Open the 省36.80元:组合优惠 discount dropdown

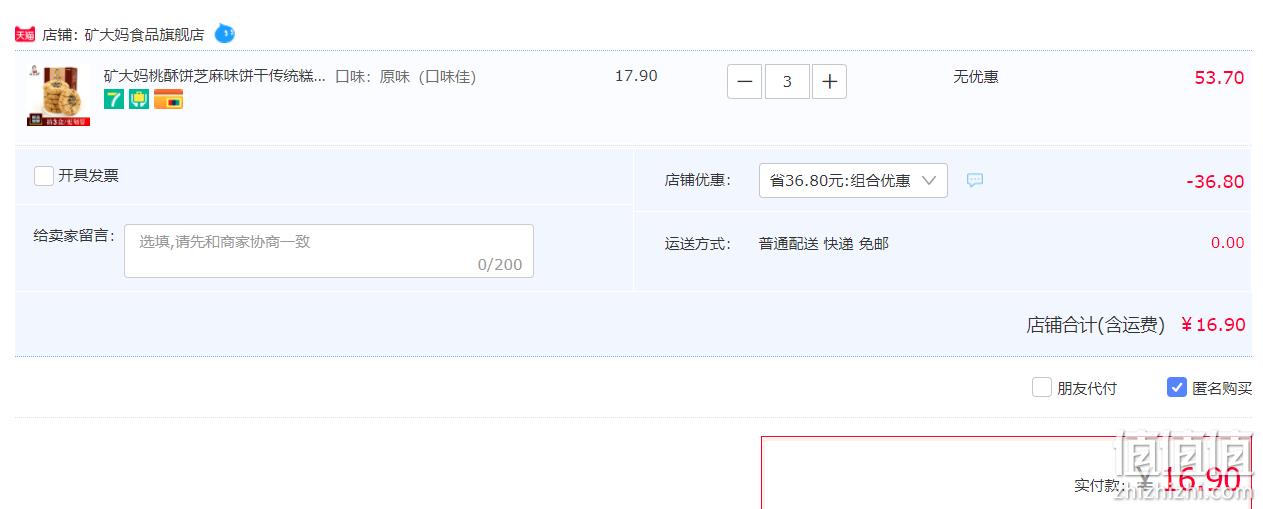coord(853,181)
